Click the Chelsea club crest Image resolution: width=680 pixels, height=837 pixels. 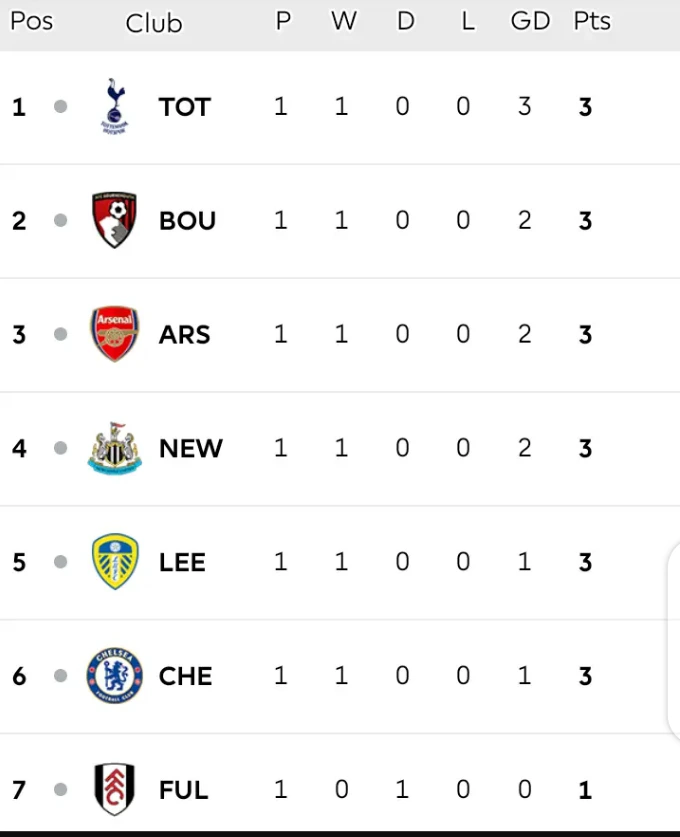(115, 675)
